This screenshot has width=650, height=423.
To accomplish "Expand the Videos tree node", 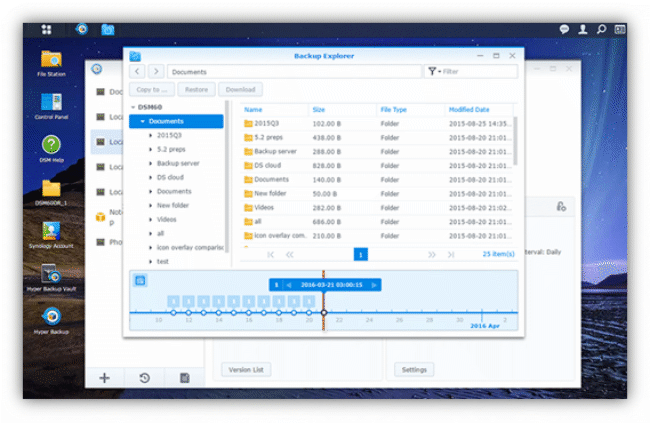I will click(x=150, y=219).
